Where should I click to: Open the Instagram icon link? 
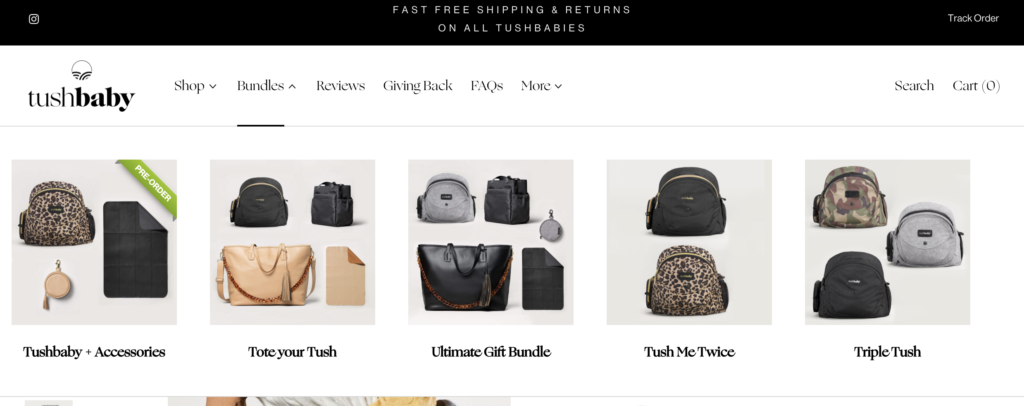pos(34,19)
